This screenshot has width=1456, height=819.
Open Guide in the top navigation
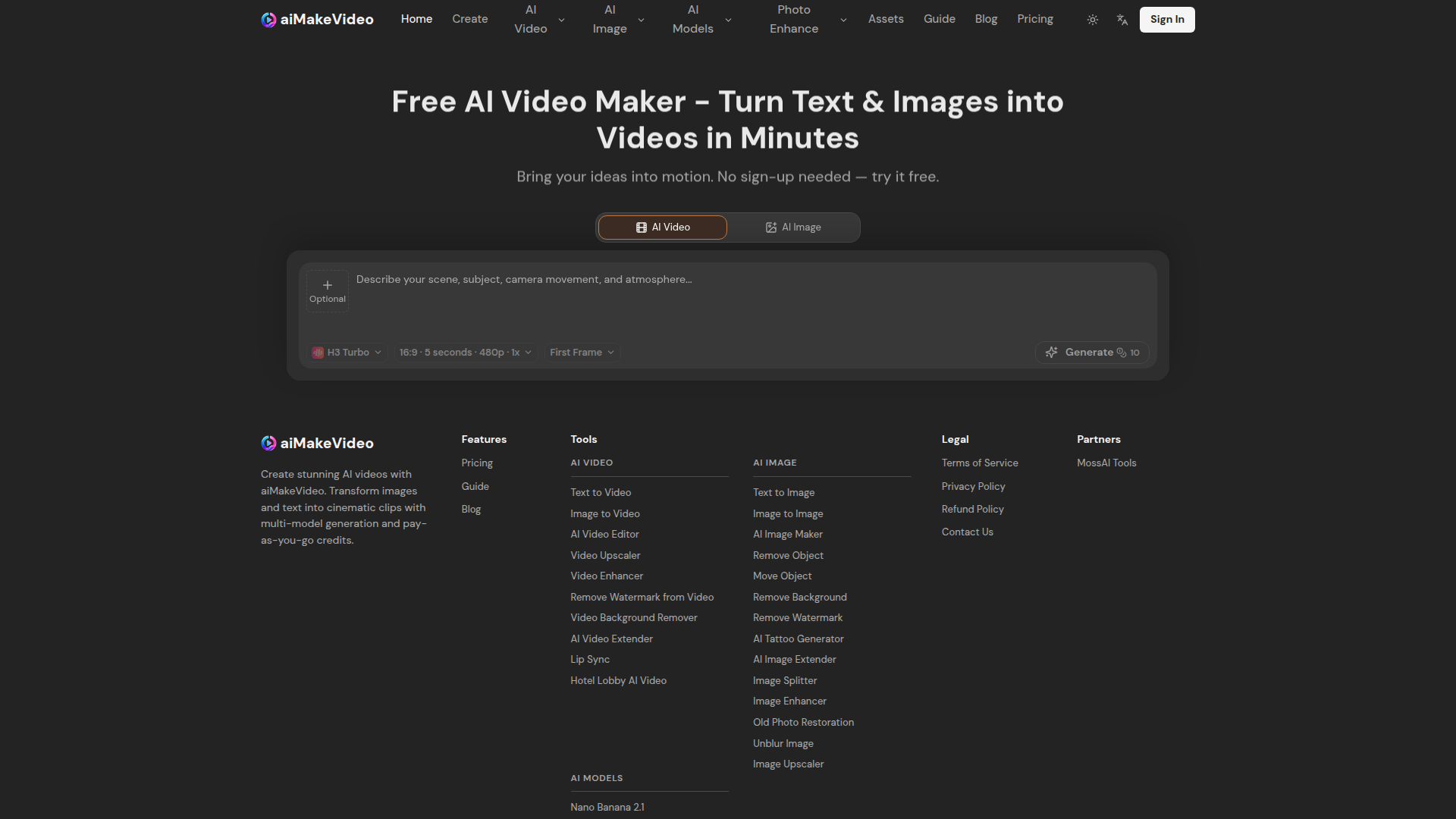tap(939, 19)
